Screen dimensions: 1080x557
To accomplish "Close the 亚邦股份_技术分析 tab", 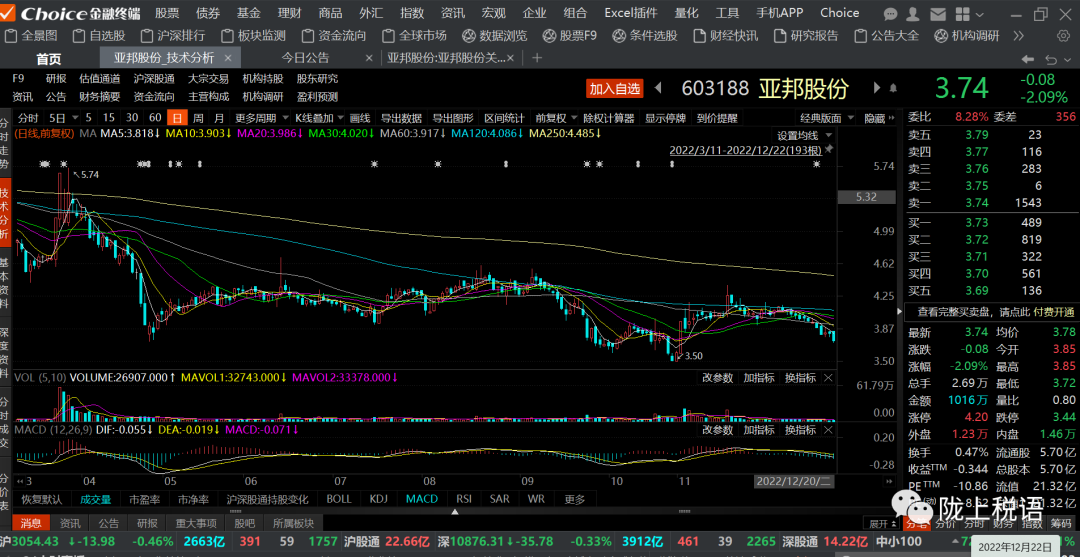I will [x=229, y=59].
